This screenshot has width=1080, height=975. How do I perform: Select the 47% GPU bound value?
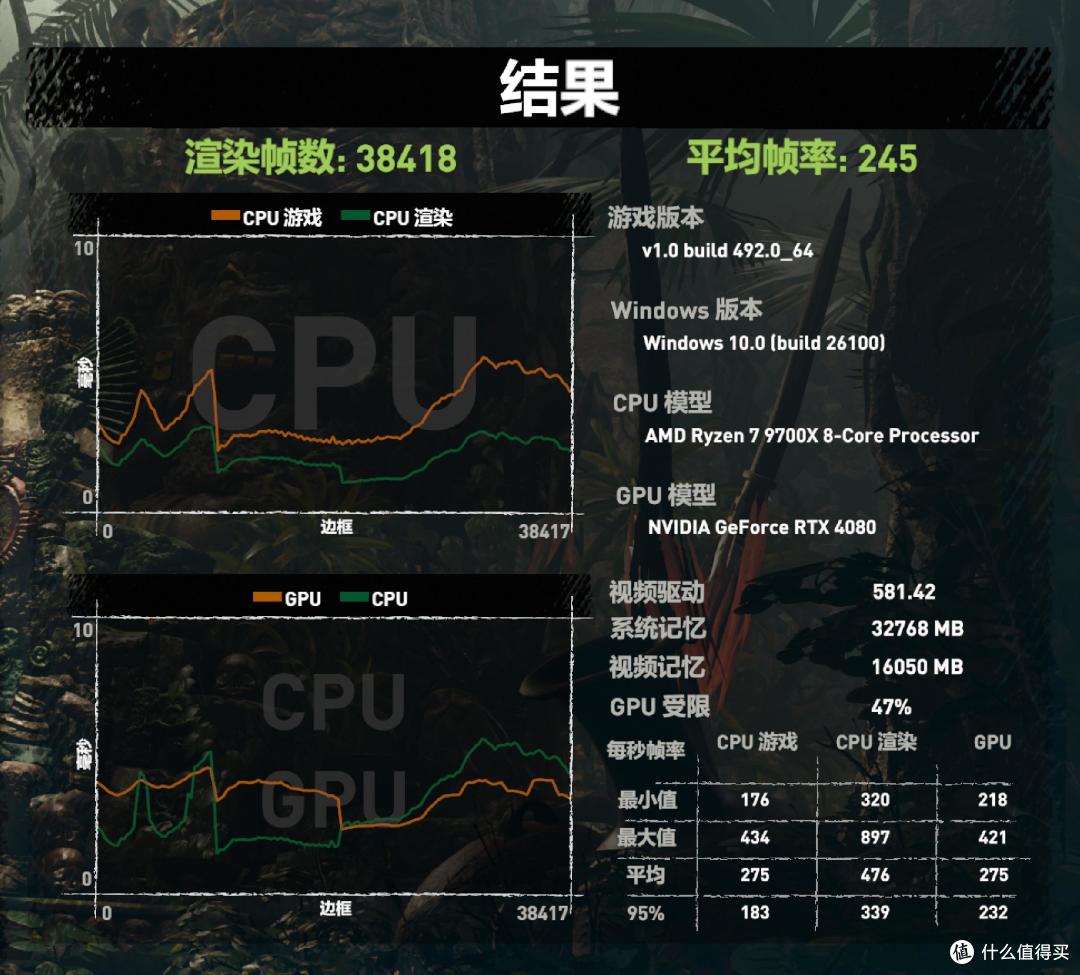click(891, 707)
